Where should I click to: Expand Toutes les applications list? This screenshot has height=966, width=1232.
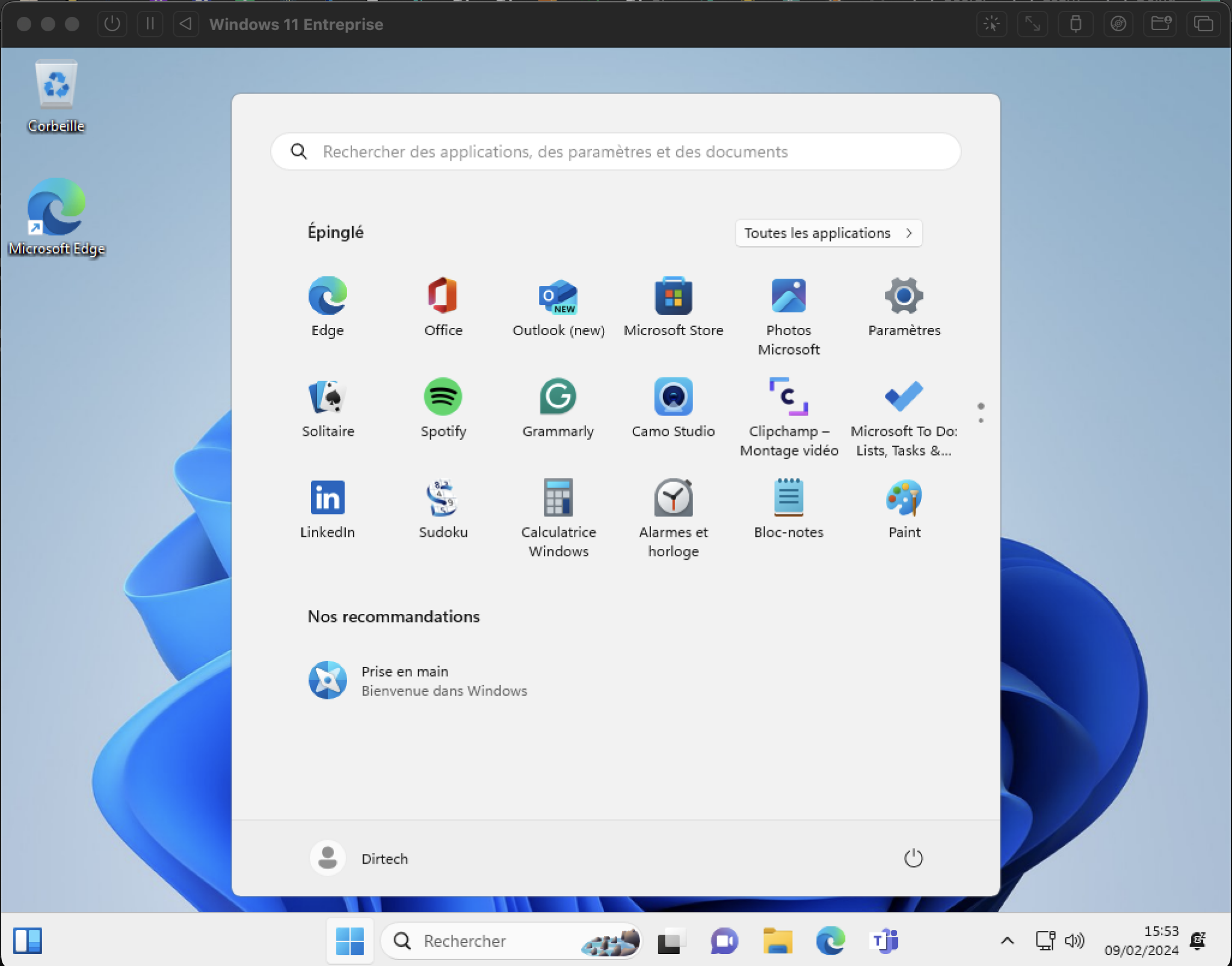pos(828,233)
